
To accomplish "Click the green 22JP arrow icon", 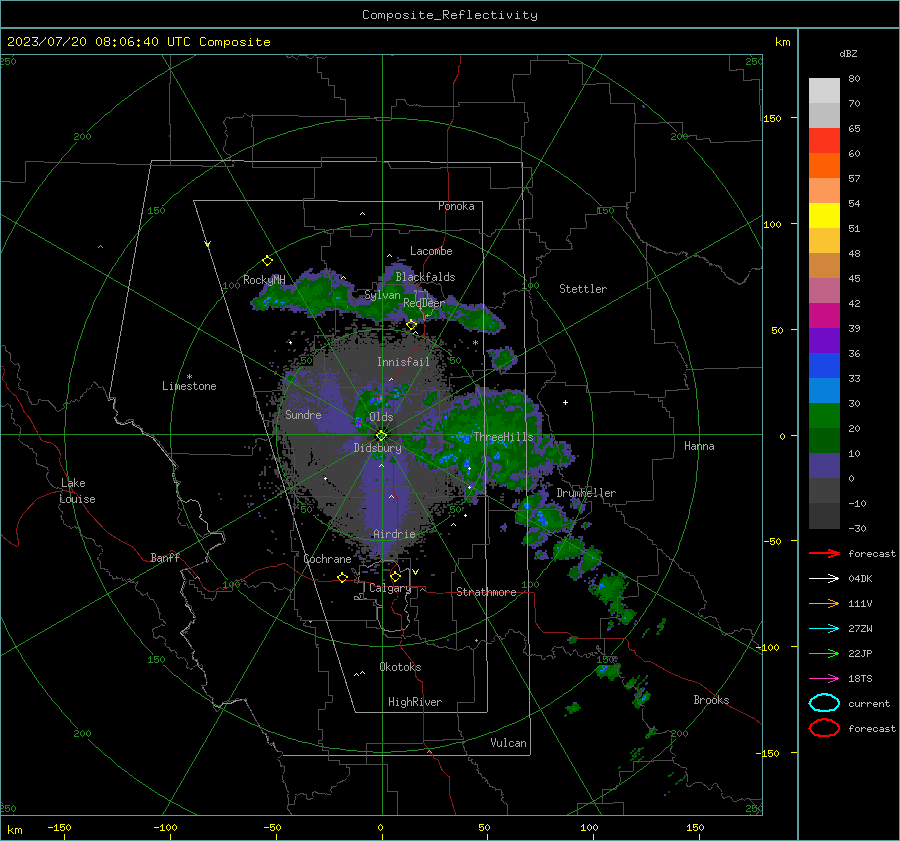I will click(824, 653).
